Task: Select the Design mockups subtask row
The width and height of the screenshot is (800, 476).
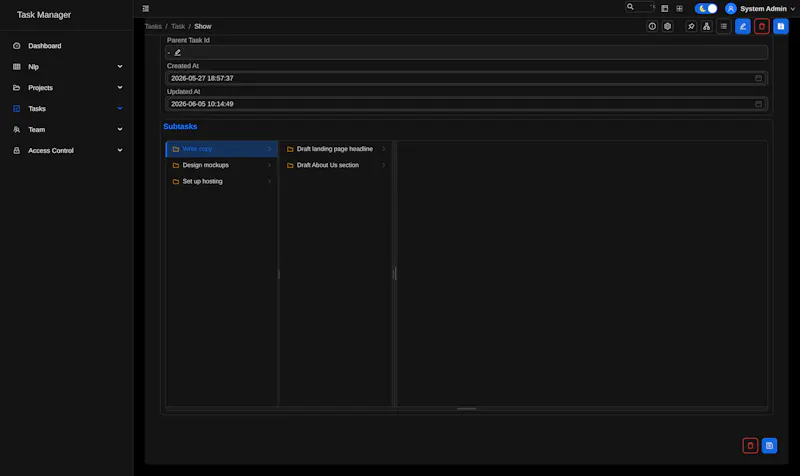Action: coord(222,165)
